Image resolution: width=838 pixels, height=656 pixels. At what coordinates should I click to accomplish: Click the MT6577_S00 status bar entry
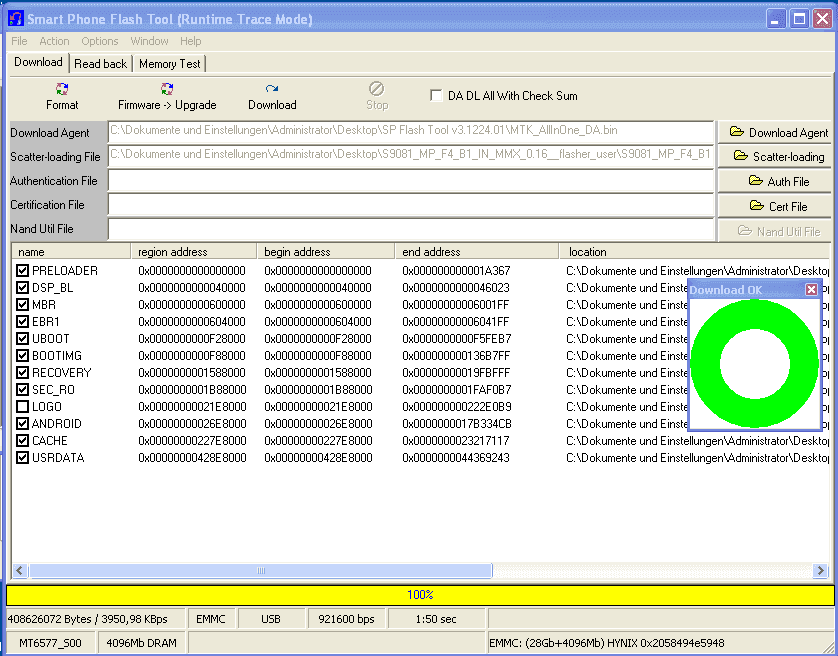click(x=50, y=643)
